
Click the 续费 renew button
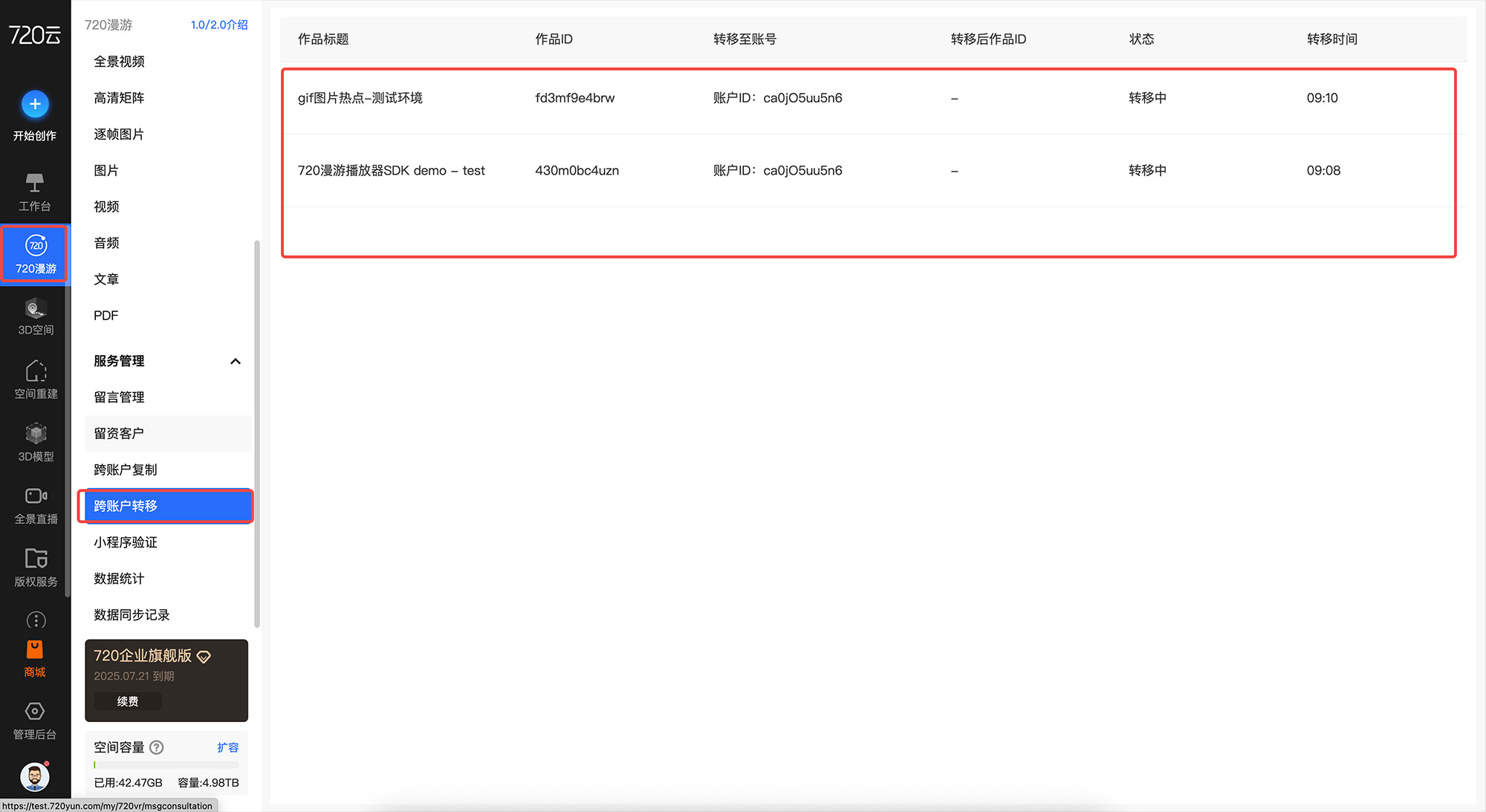[x=128, y=701]
